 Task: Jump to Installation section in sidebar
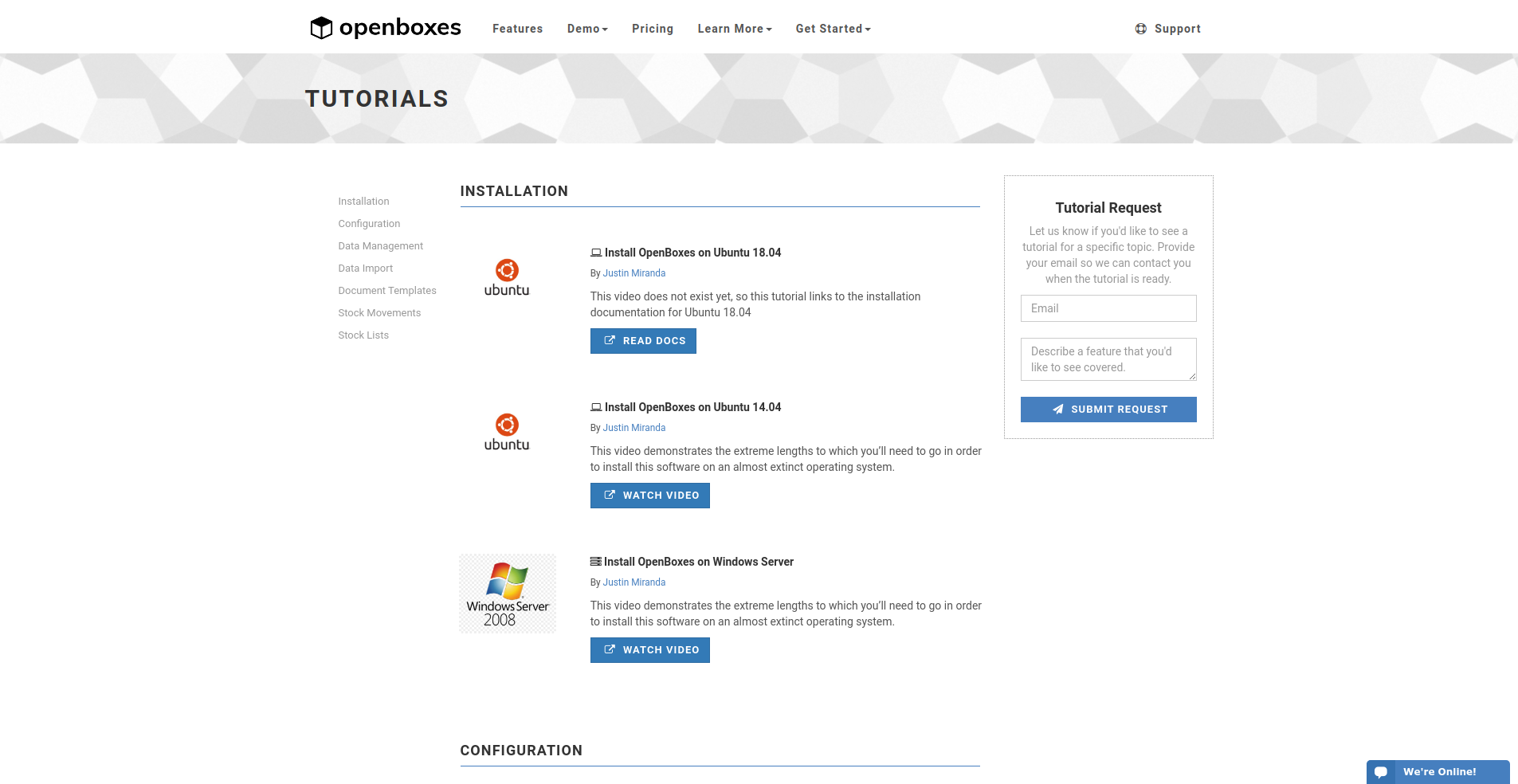(364, 202)
